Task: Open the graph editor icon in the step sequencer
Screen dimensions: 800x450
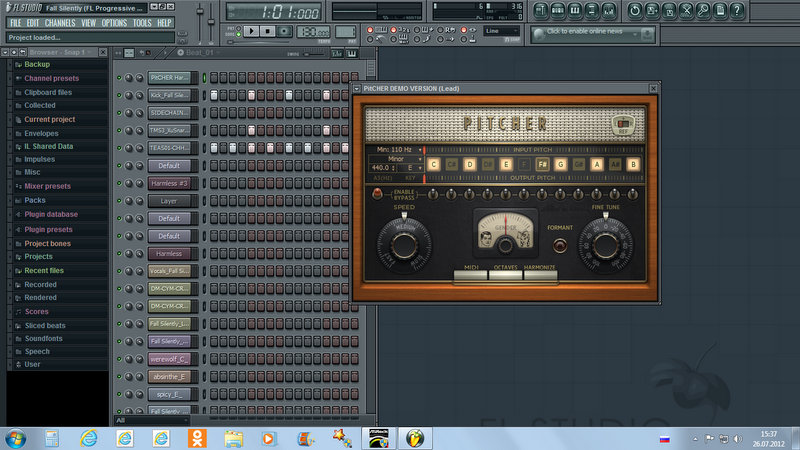Action: point(337,53)
